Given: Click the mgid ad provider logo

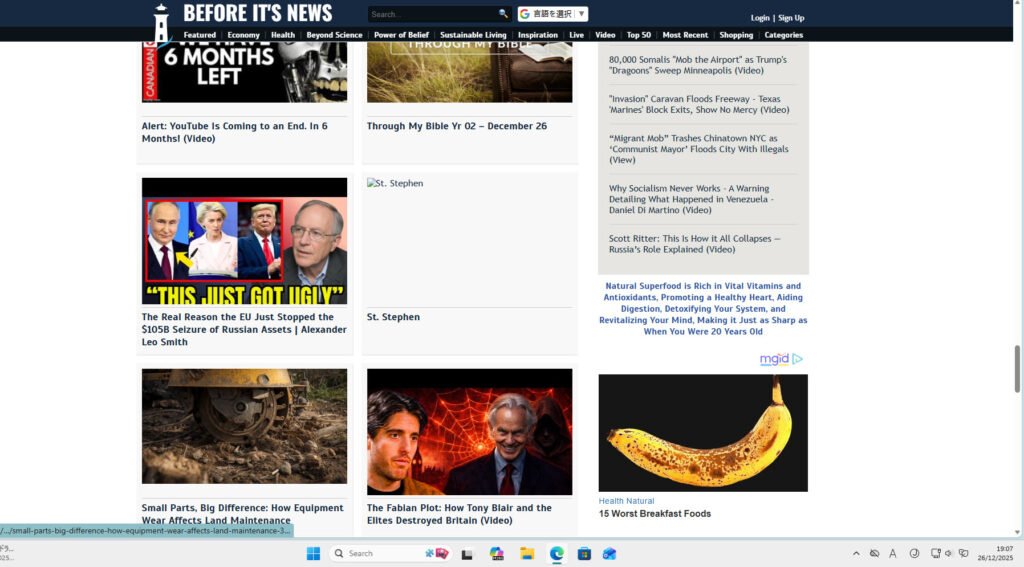Looking at the screenshot, I should point(775,359).
